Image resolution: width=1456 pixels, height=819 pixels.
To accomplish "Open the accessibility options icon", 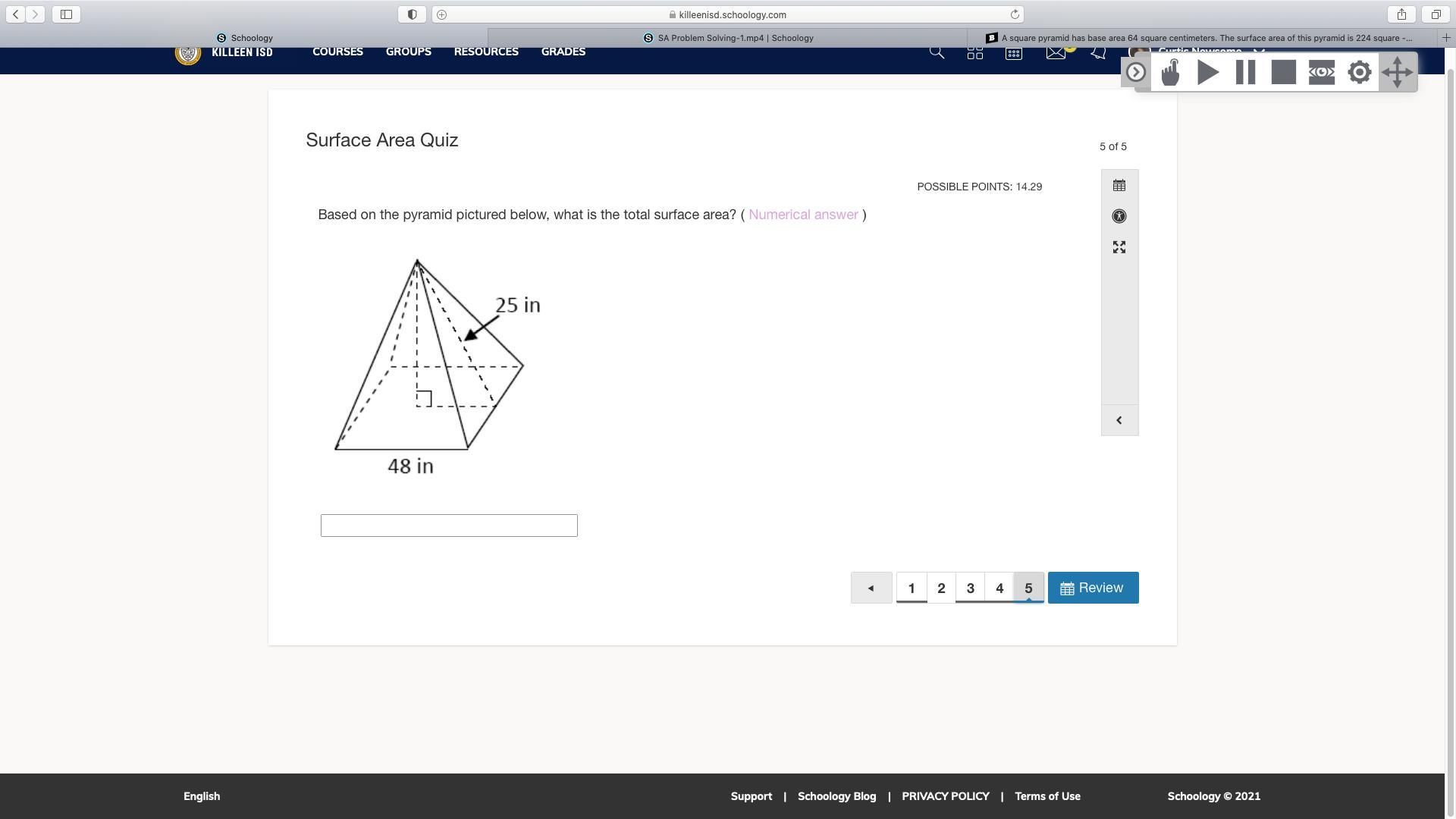I will pyautogui.click(x=1119, y=217).
